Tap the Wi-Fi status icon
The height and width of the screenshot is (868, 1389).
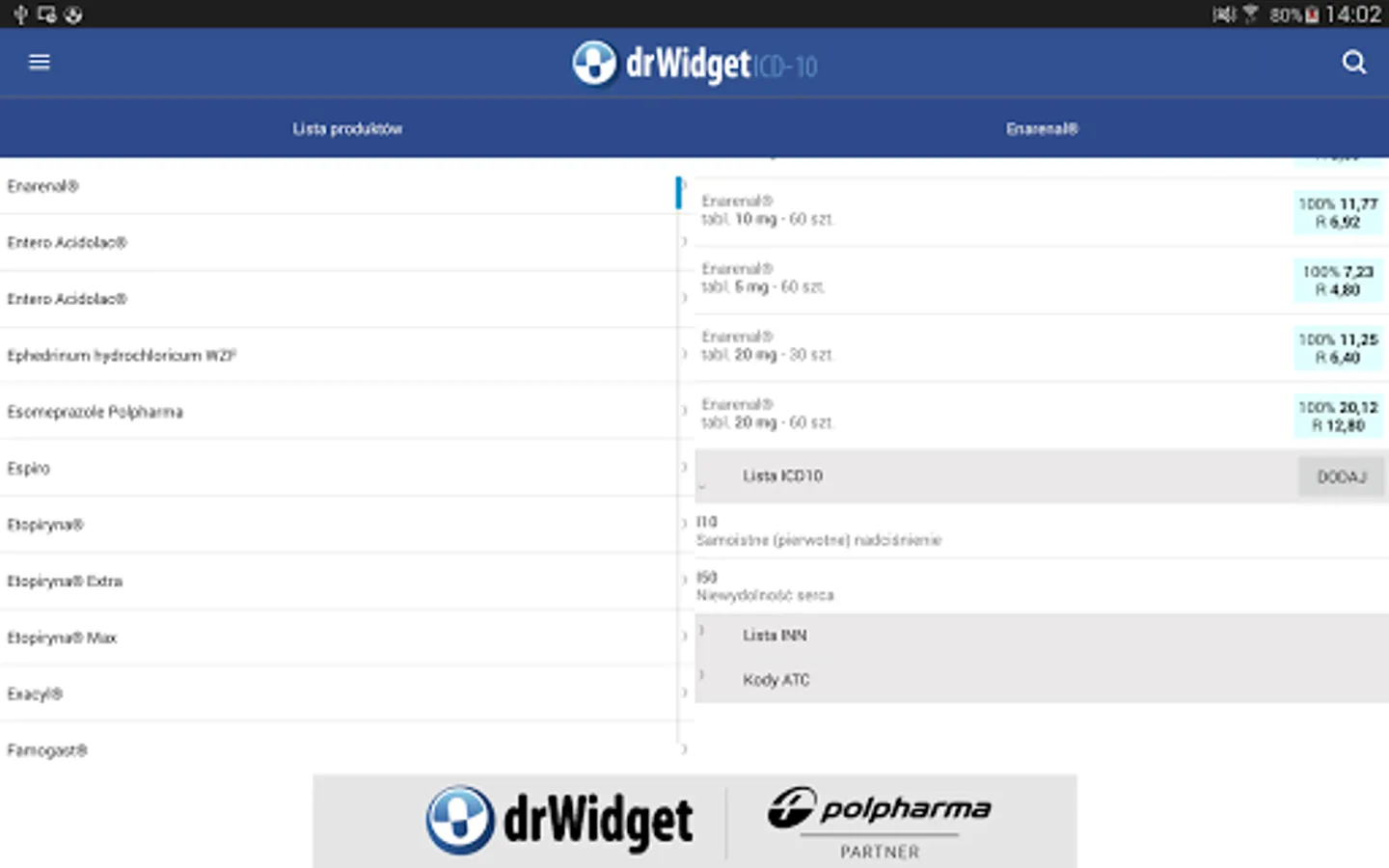[x=1250, y=14]
